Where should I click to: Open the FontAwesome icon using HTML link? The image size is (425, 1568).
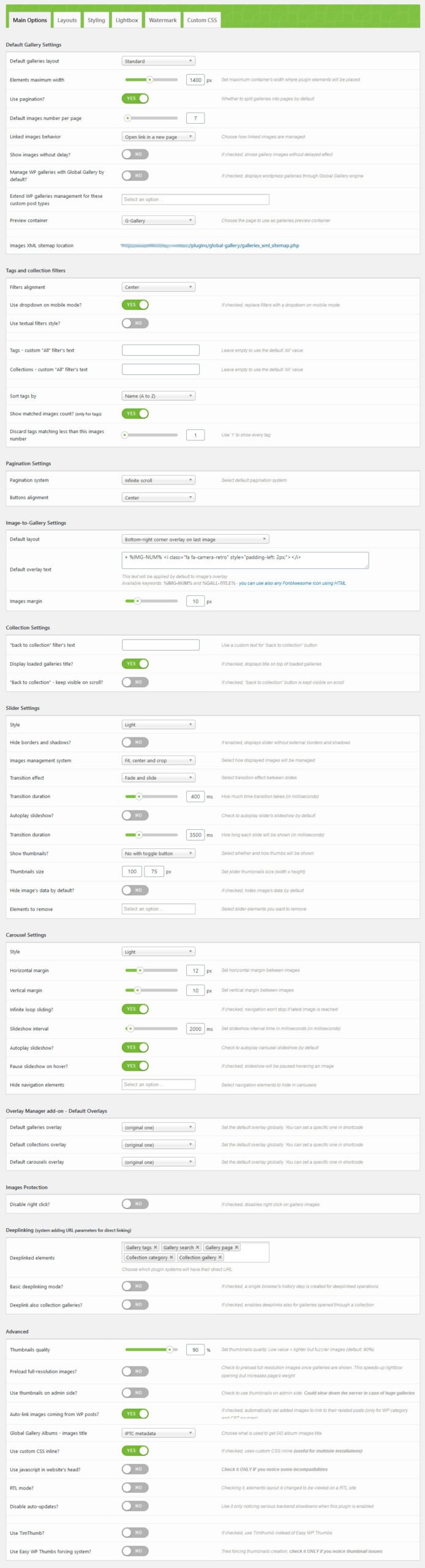[x=293, y=583]
